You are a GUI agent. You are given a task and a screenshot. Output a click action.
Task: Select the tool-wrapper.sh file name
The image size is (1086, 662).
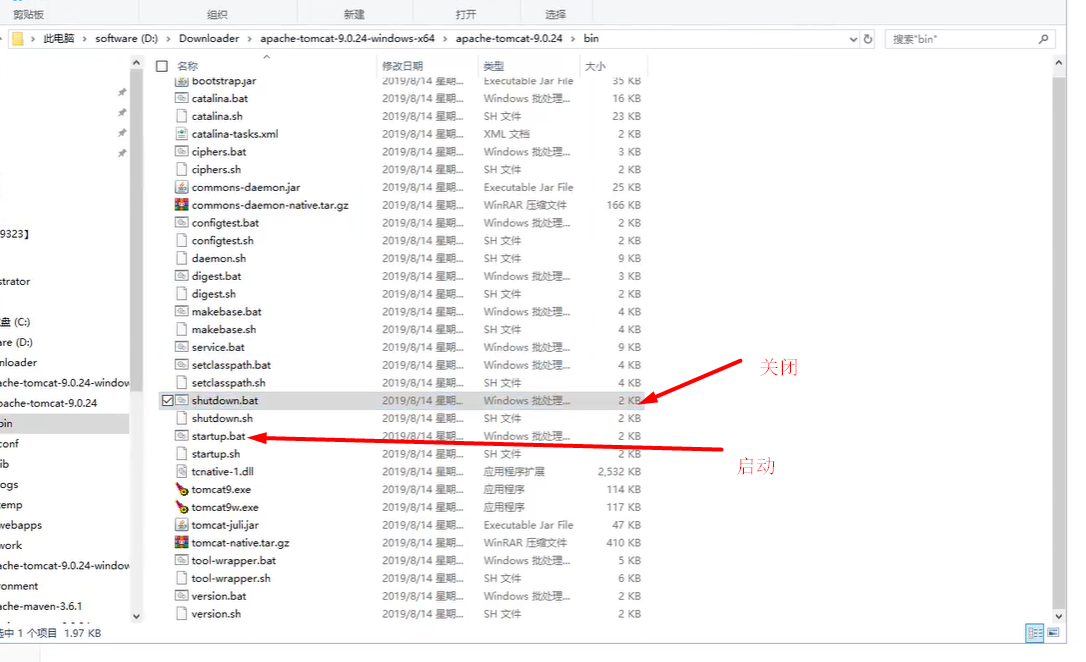[x=231, y=578]
